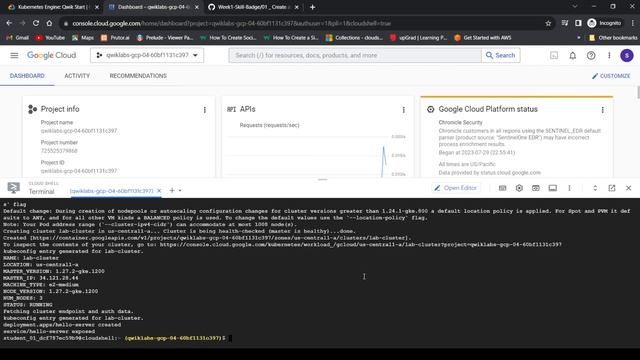Open Cloud Shell in new window
640x360 pixels.
tap(611, 188)
